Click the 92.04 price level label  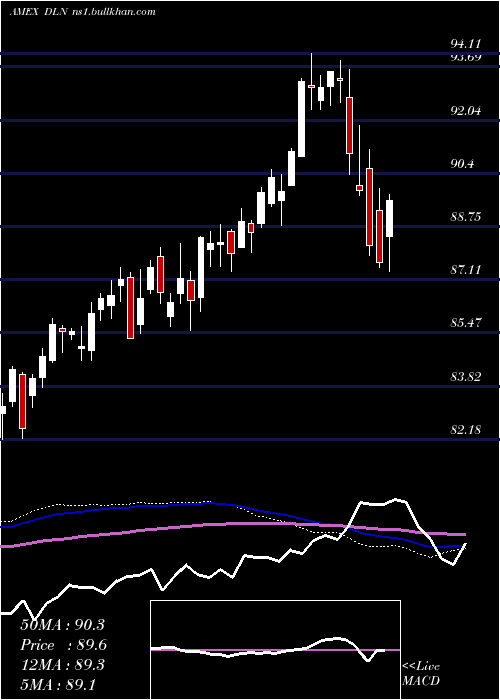(x=466, y=110)
